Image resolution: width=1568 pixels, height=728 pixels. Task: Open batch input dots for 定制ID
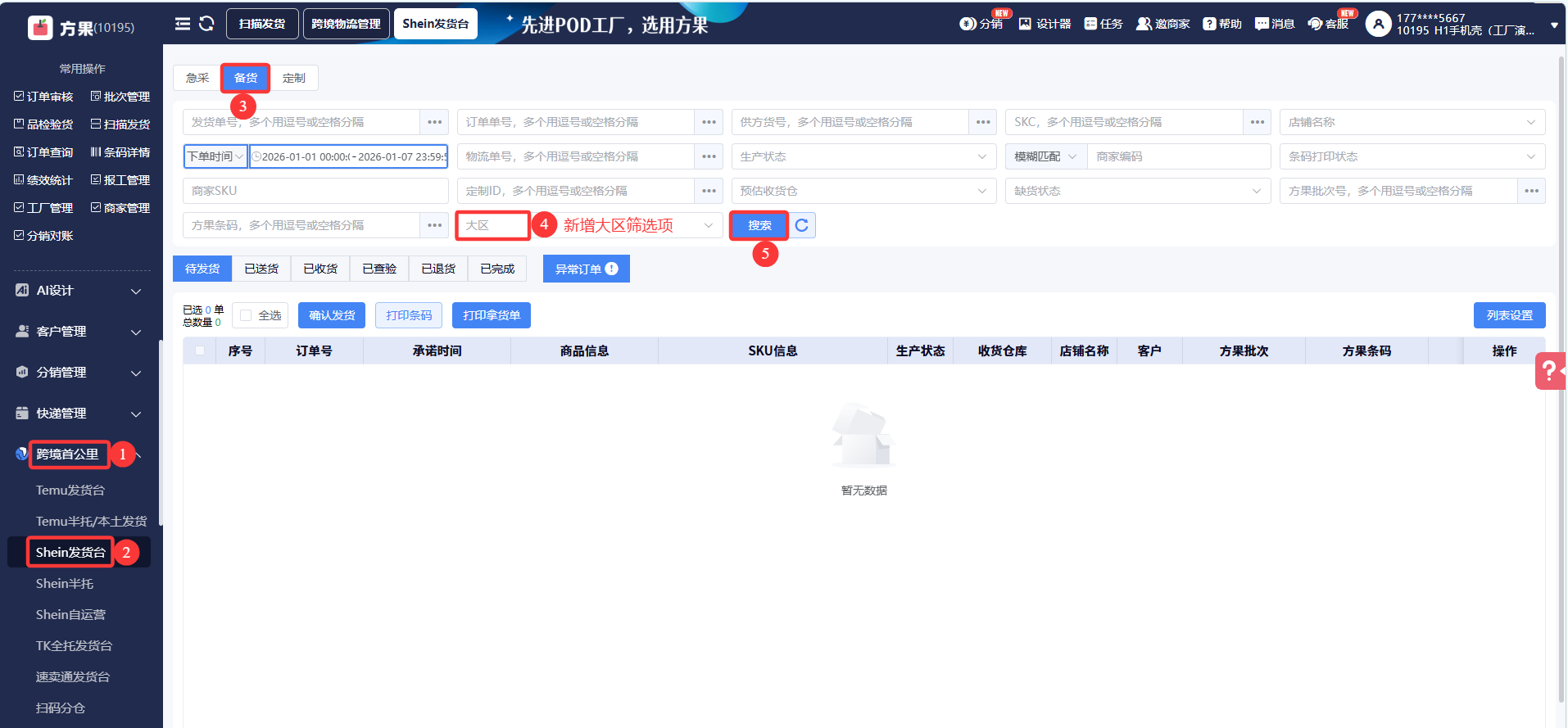coord(709,191)
